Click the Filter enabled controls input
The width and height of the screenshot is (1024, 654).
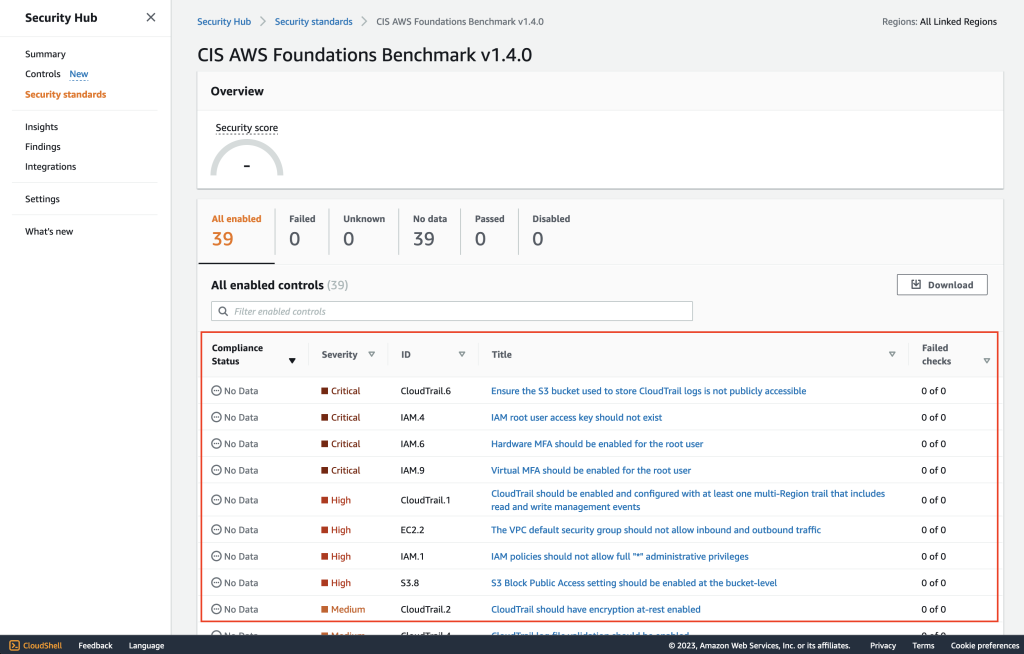click(x=452, y=311)
